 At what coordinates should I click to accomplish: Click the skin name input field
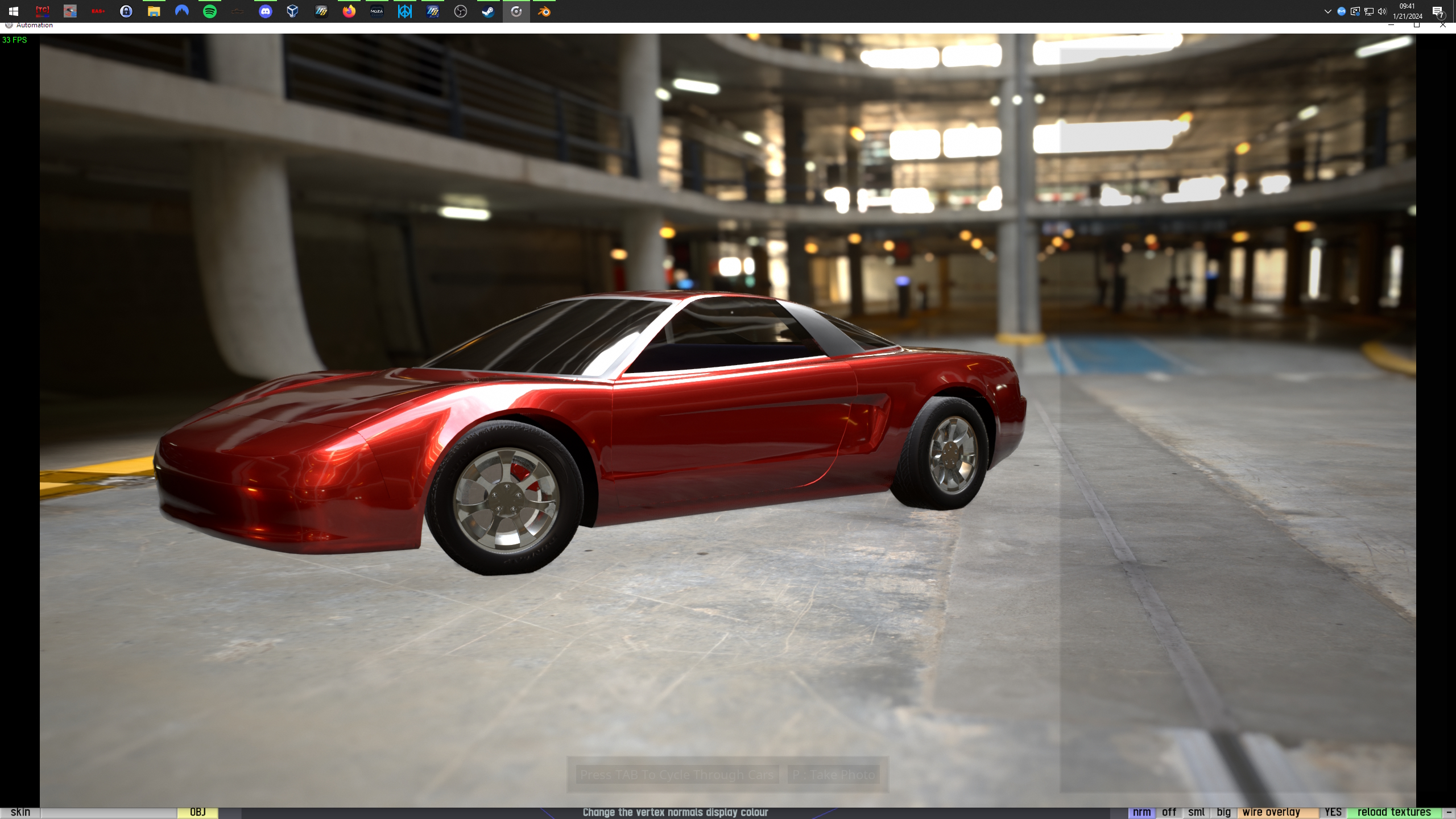108,812
